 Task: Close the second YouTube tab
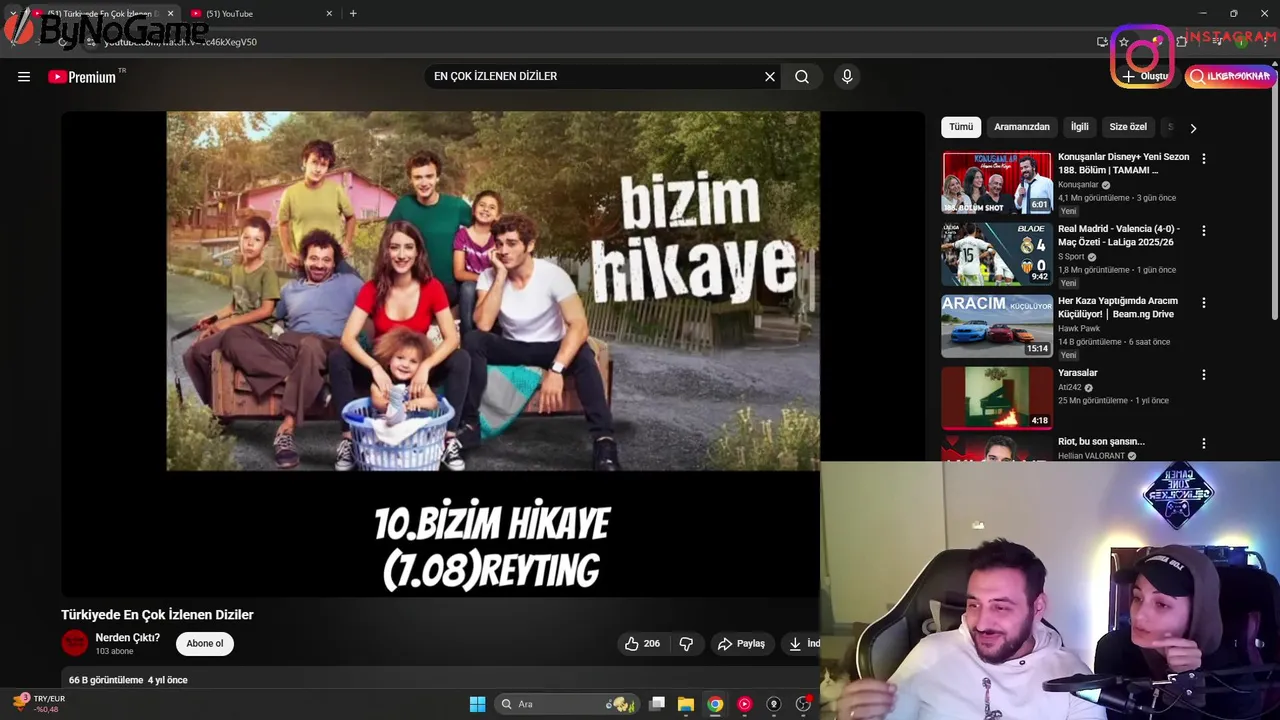coord(329,14)
